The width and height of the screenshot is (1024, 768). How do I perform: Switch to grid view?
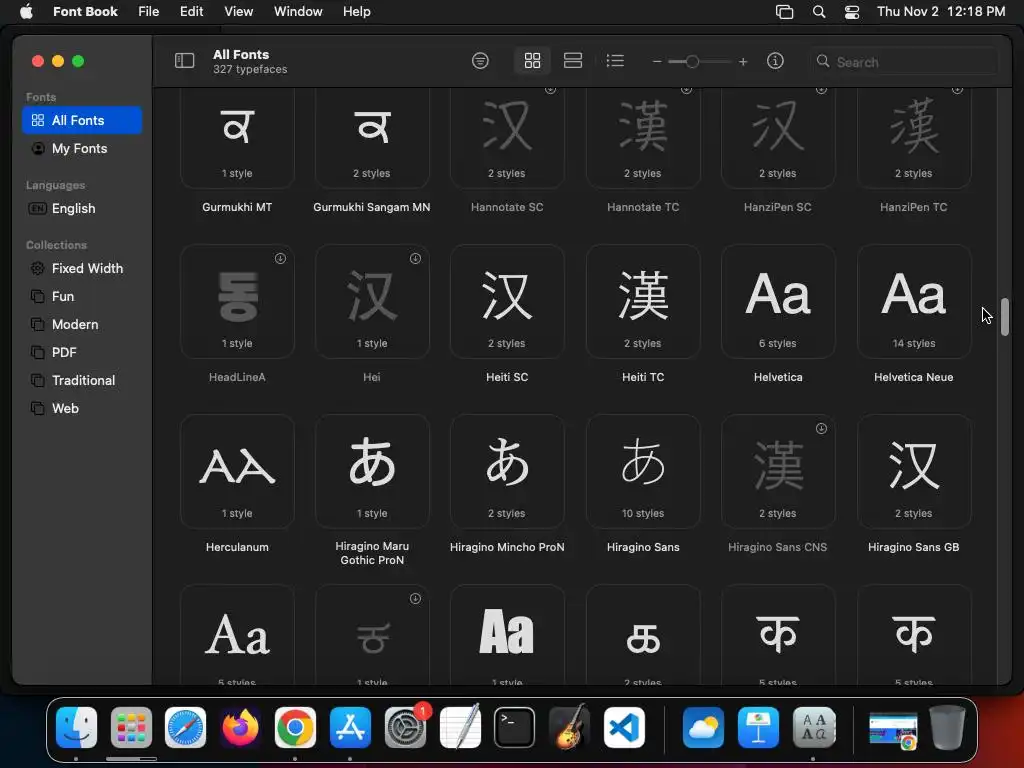point(532,61)
